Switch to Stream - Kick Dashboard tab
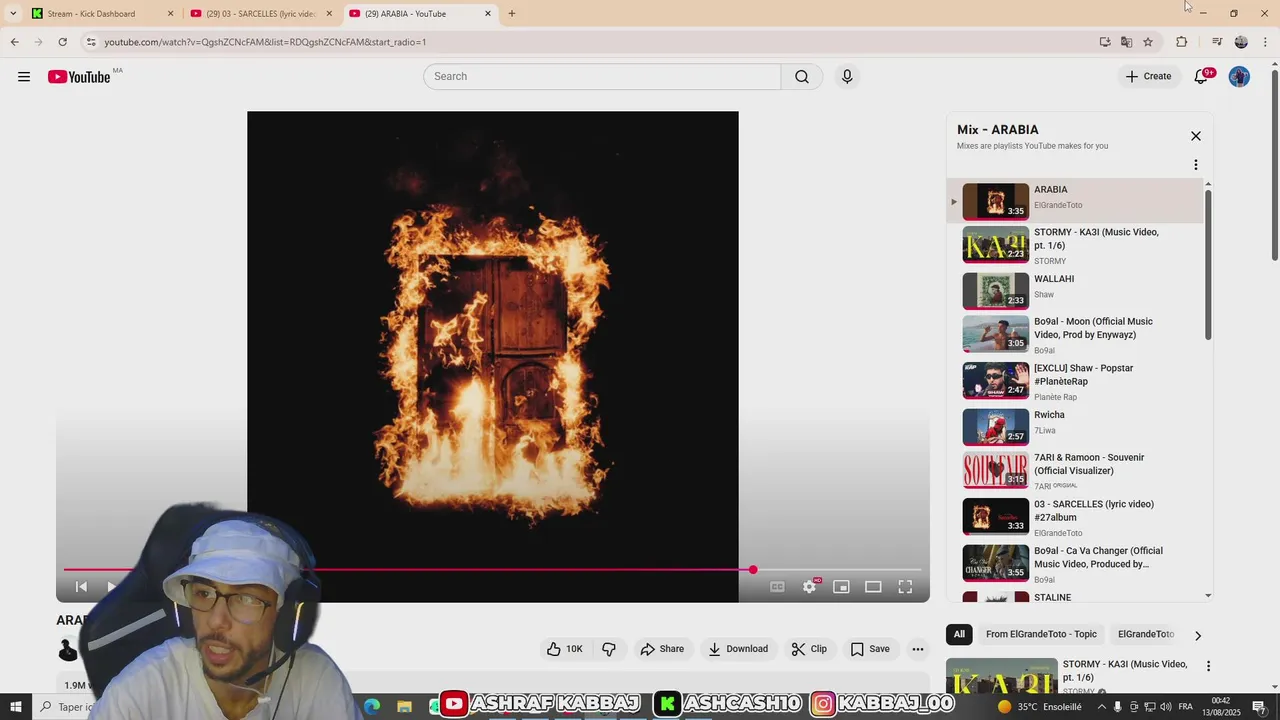This screenshot has width=1280, height=720. (102, 14)
